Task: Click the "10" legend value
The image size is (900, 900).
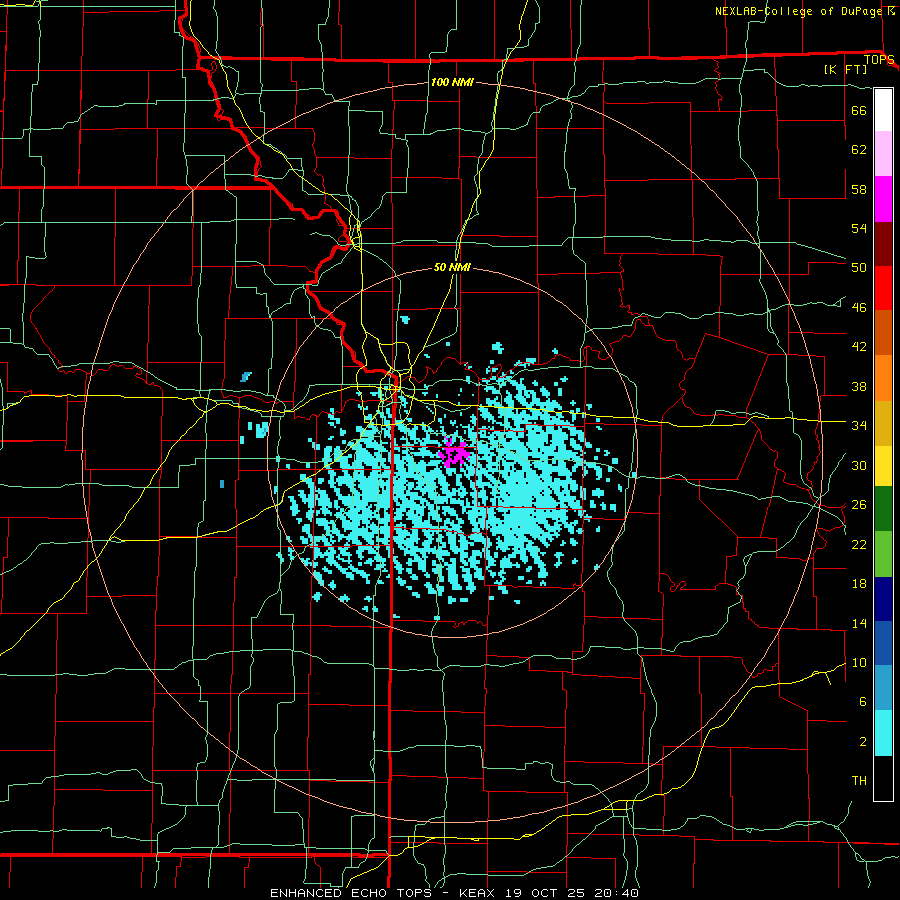Action: (859, 663)
